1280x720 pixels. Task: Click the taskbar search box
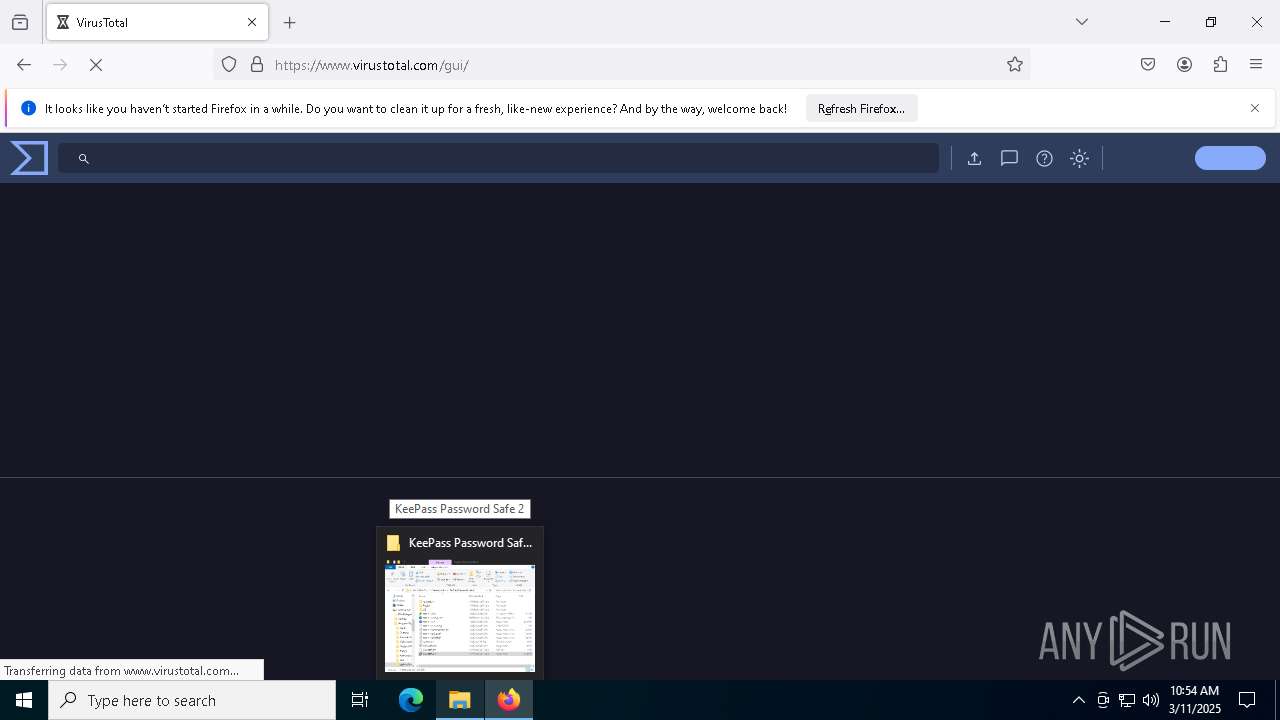pyautogui.click(x=192, y=700)
